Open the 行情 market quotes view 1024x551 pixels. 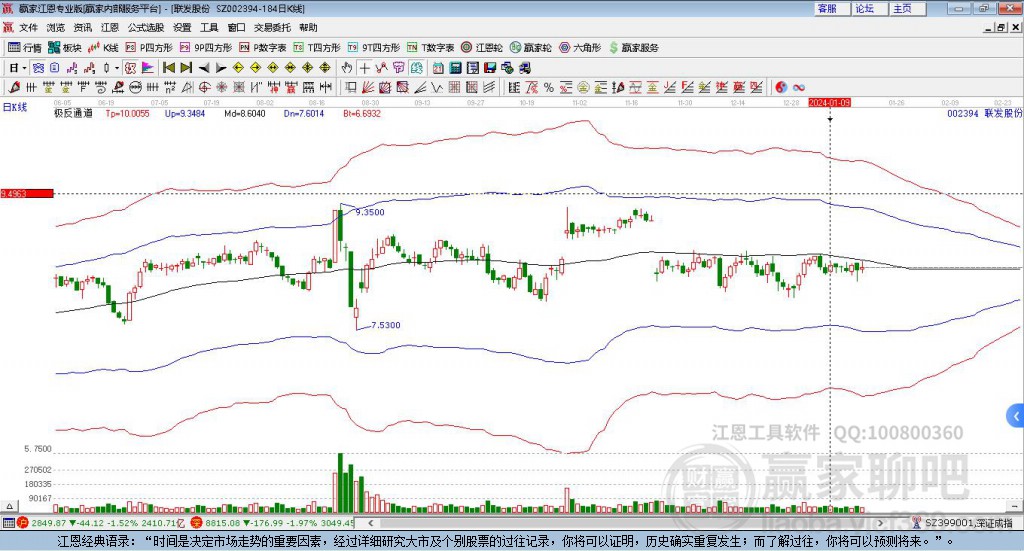pos(24,48)
